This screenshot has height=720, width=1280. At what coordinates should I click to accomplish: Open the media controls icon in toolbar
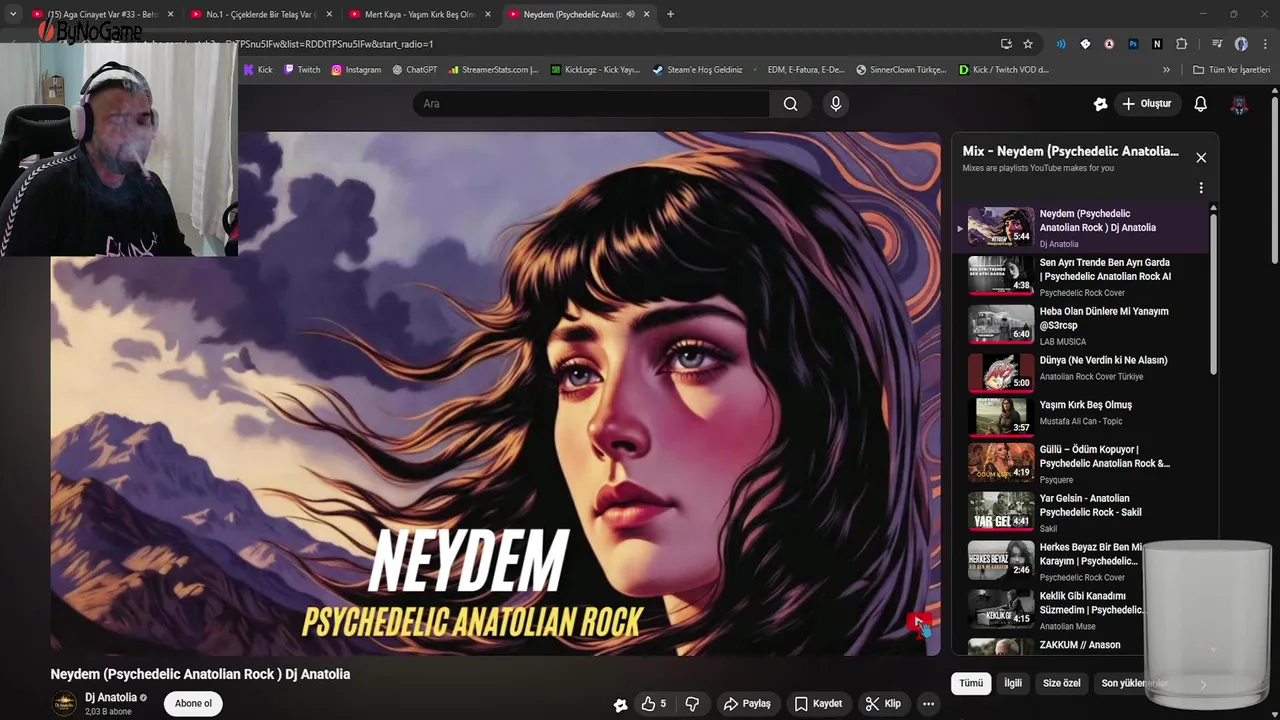tap(1217, 44)
